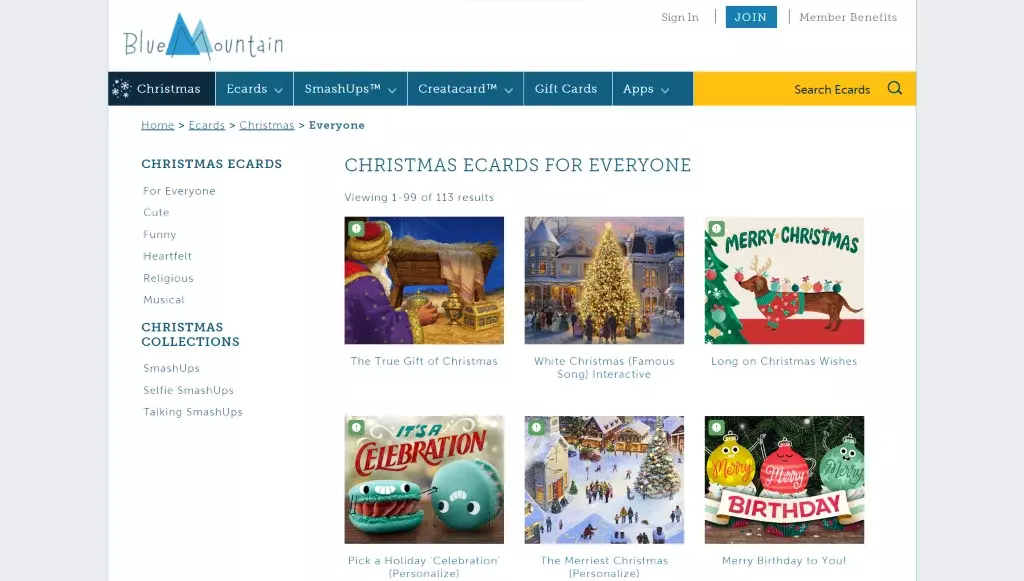Click green badge on Merriest Christmas card
Image resolution: width=1024 pixels, height=581 pixels.
coord(536,428)
